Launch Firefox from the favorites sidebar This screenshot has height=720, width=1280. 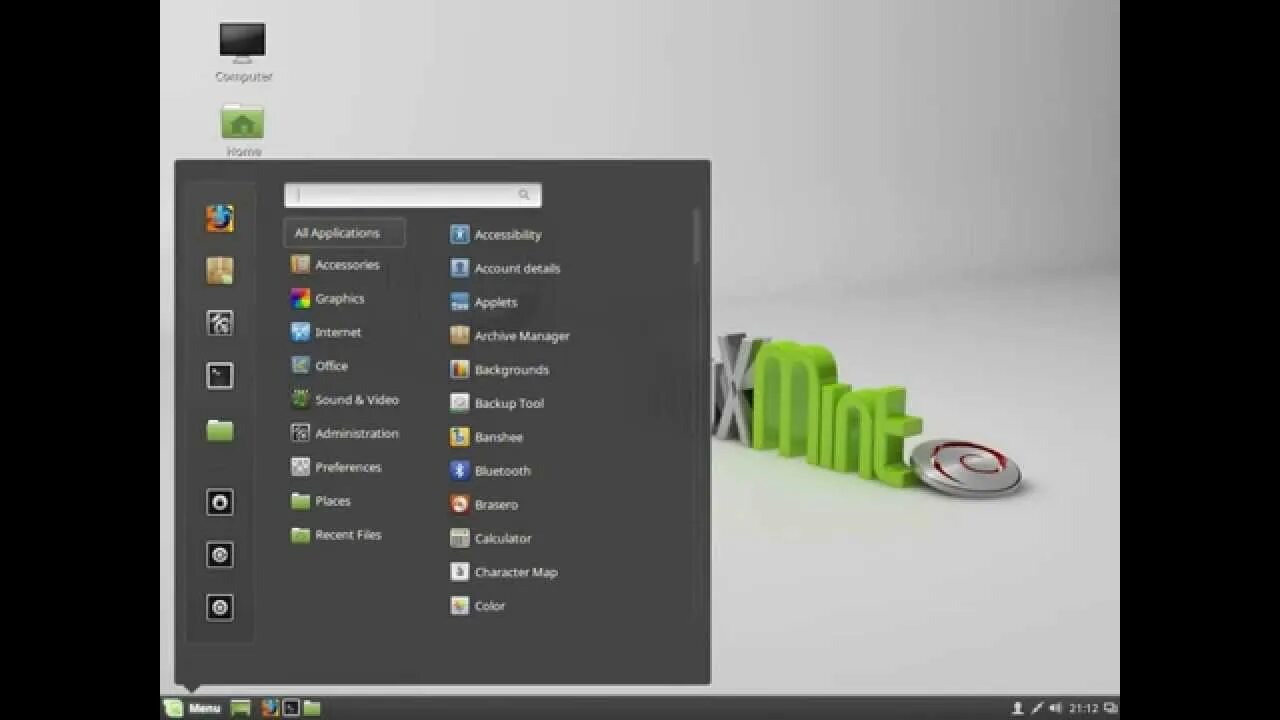220,218
